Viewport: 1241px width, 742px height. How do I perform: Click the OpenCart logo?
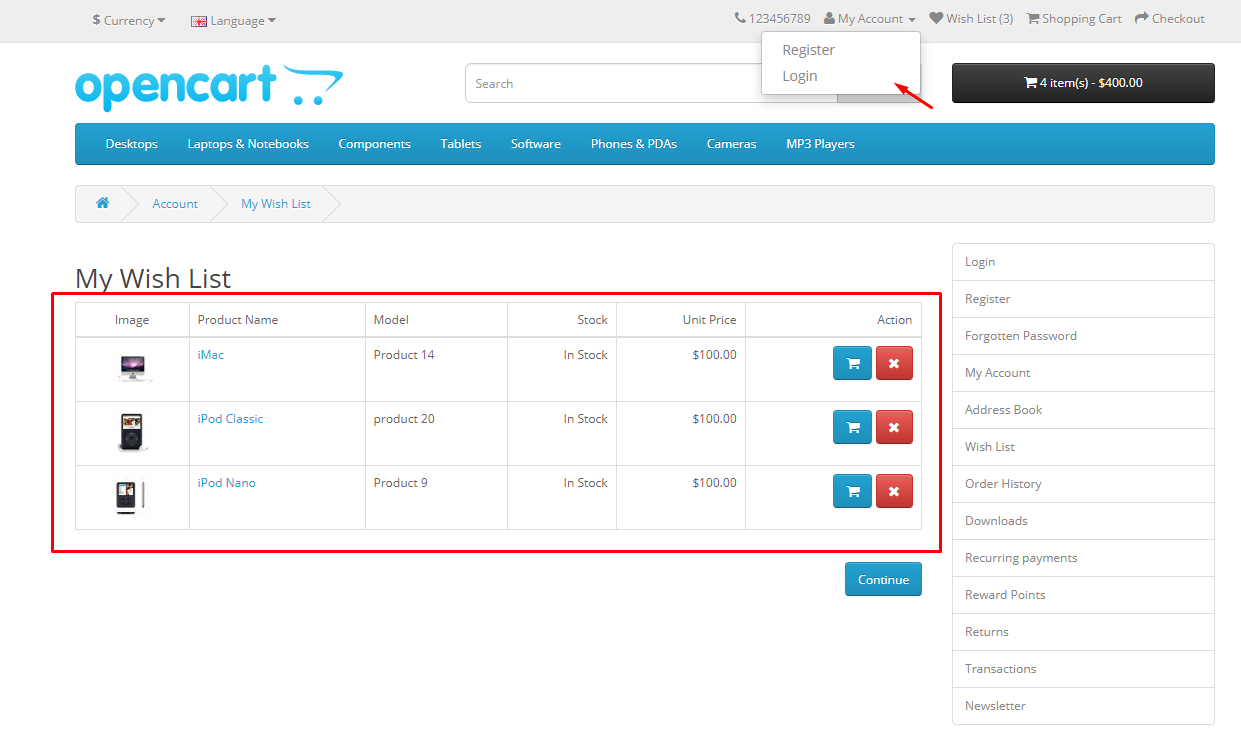click(208, 86)
